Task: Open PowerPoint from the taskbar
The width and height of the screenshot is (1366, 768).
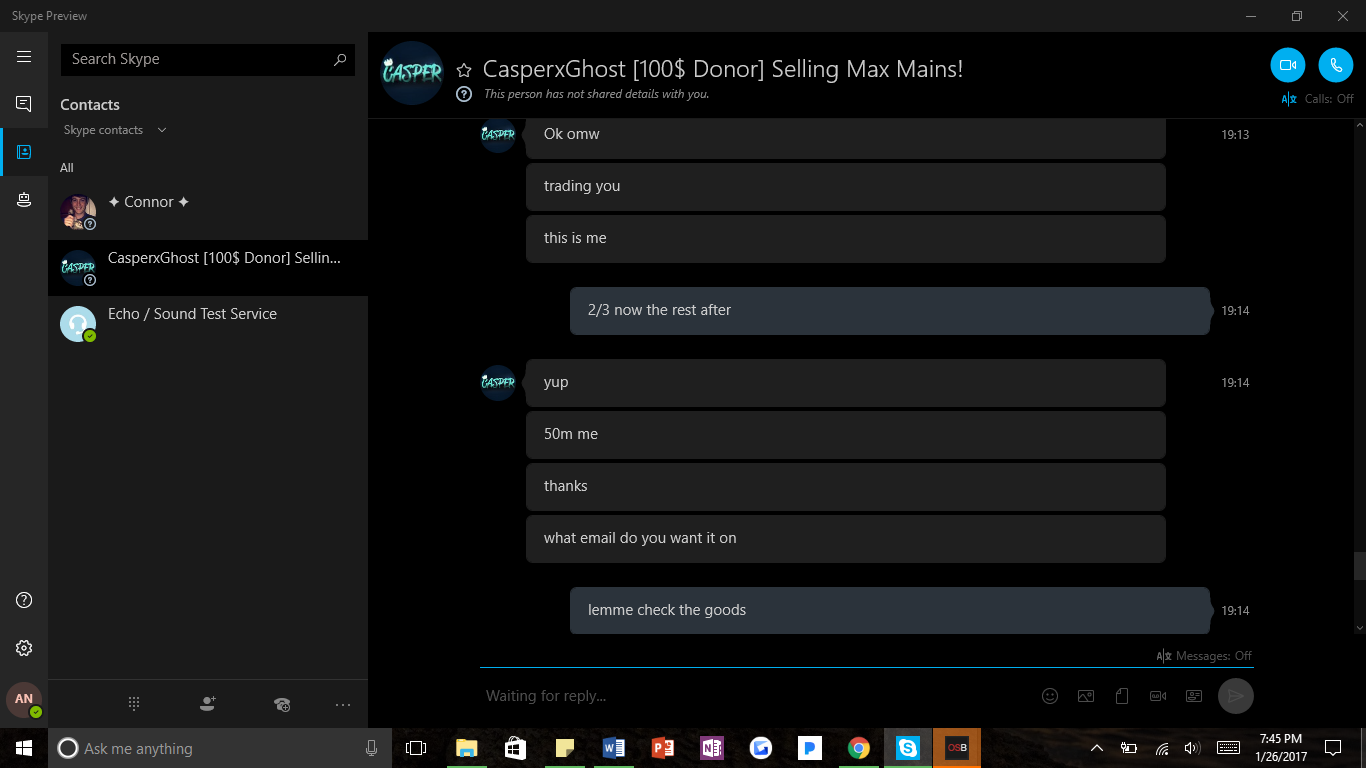Action: pos(662,748)
